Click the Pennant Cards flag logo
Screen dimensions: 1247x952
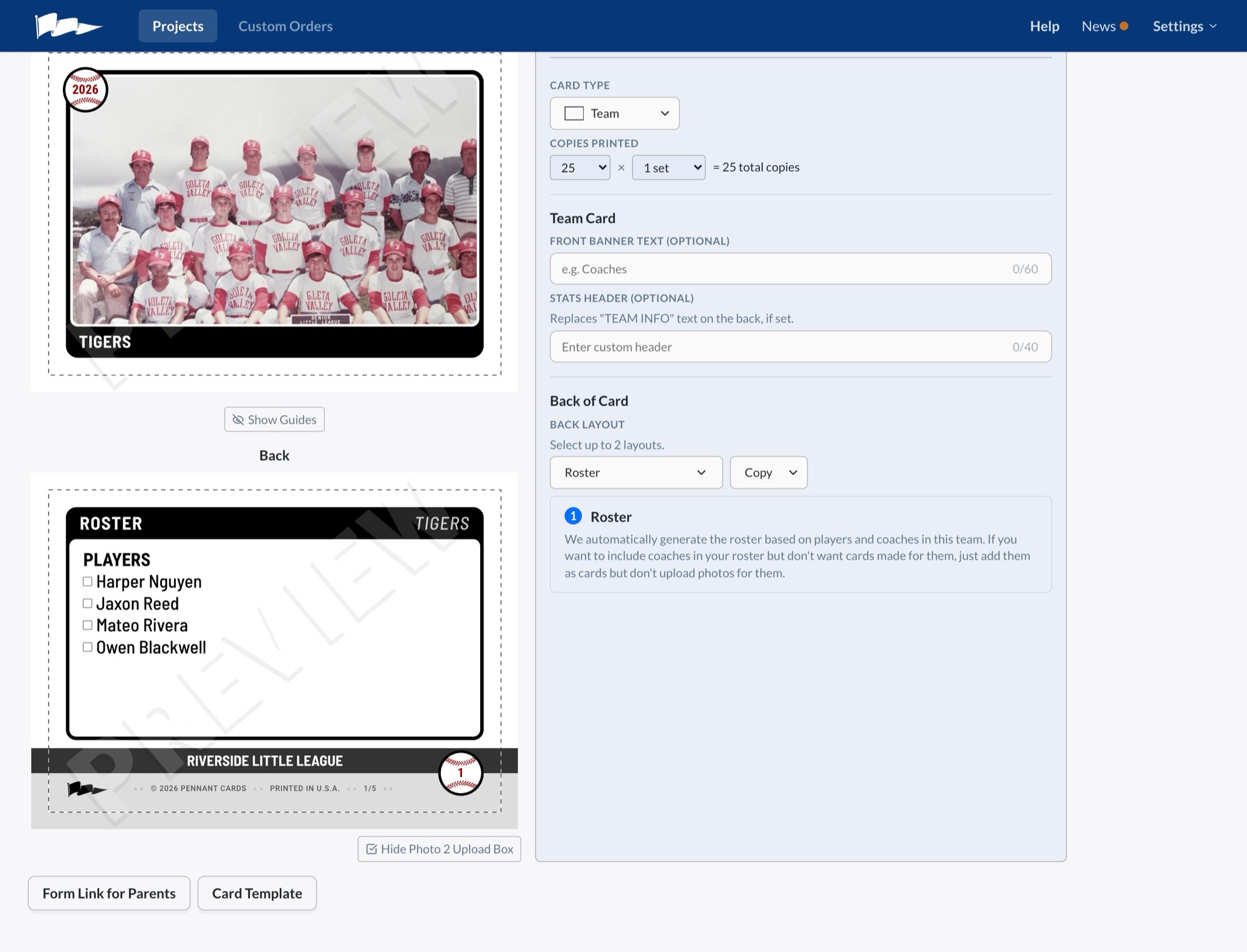tap(69, 26)
